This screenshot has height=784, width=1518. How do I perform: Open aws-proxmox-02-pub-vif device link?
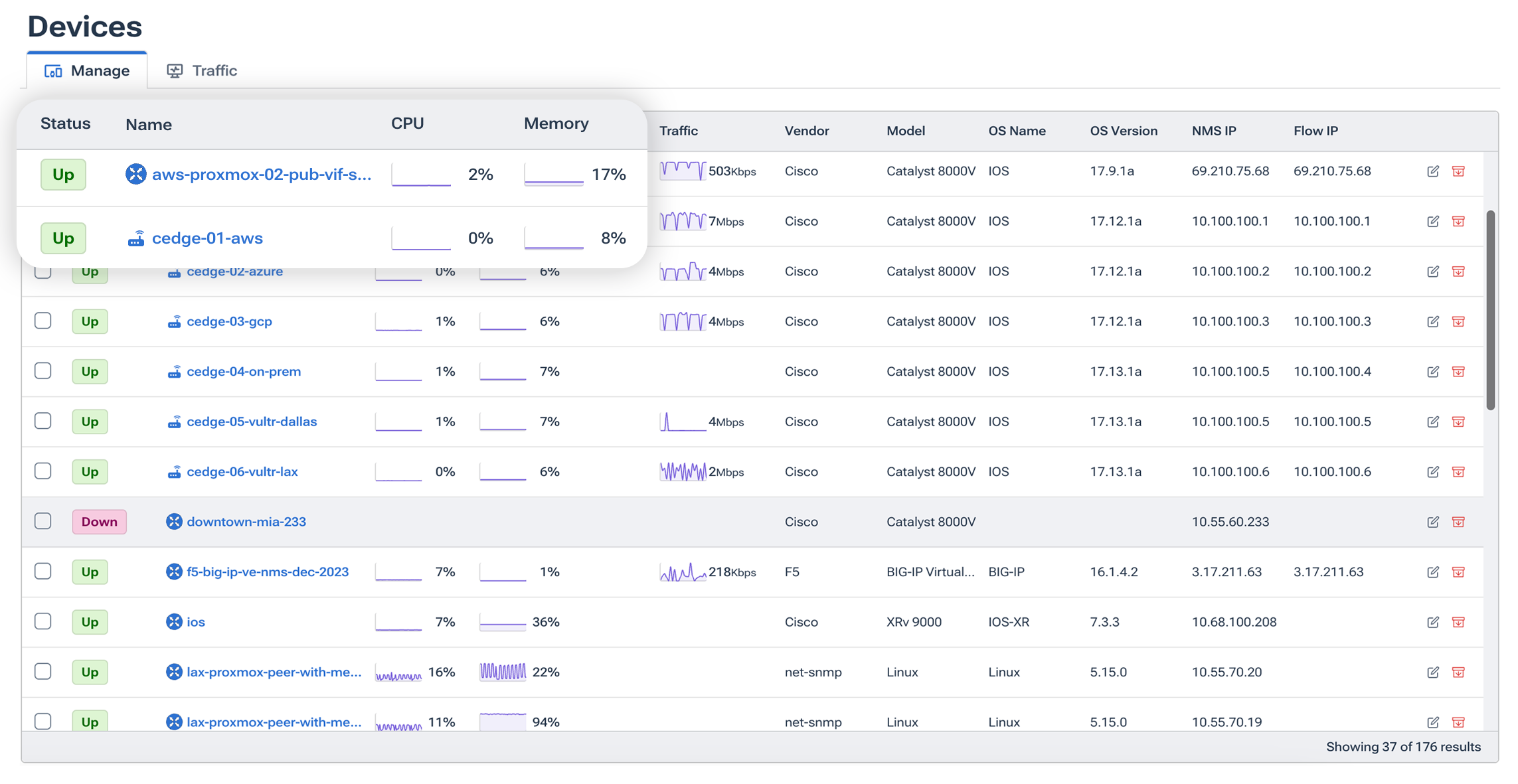click(261, 175)
